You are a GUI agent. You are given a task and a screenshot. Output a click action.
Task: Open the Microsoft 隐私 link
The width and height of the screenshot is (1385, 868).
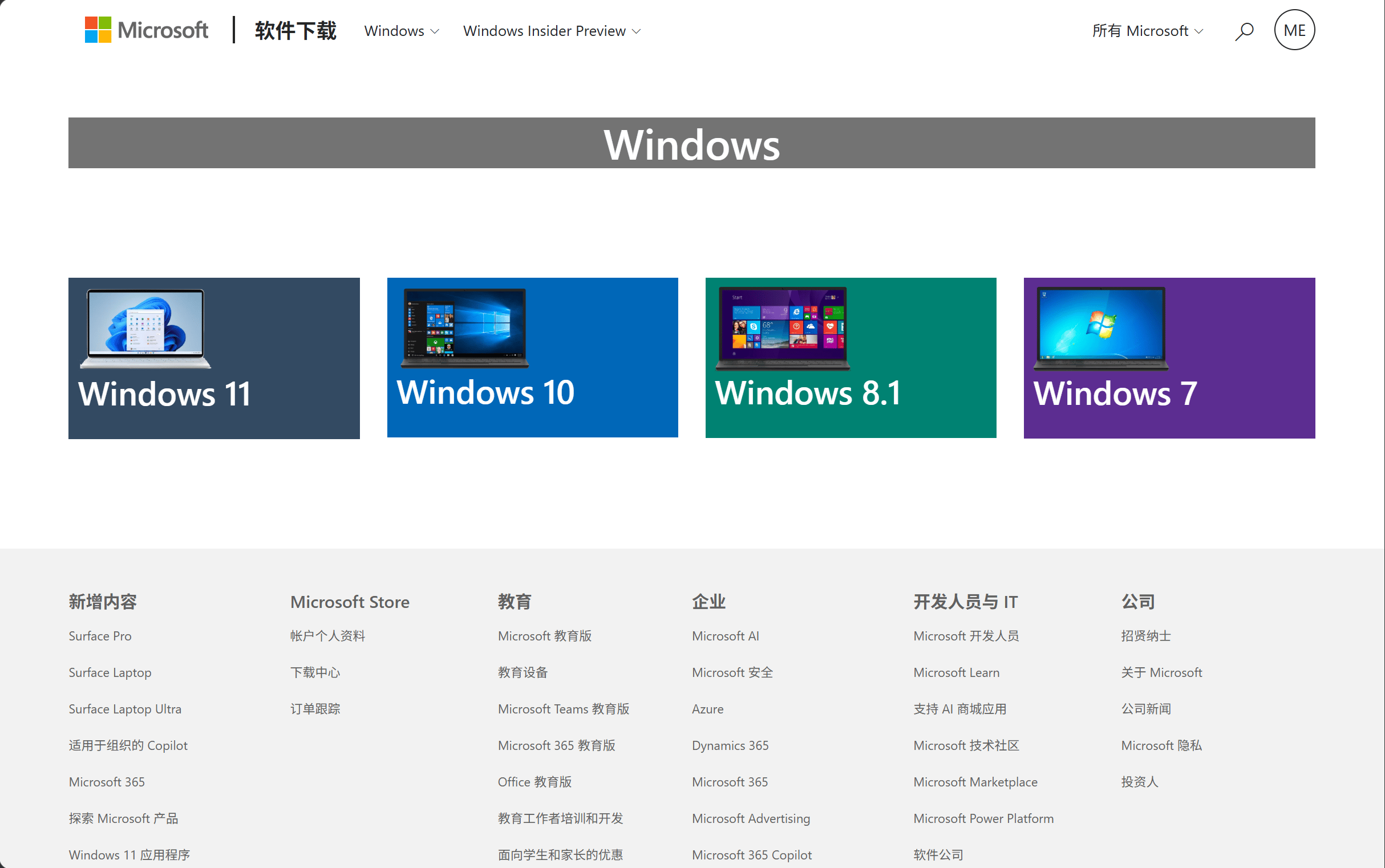(x=1161, y=745)
